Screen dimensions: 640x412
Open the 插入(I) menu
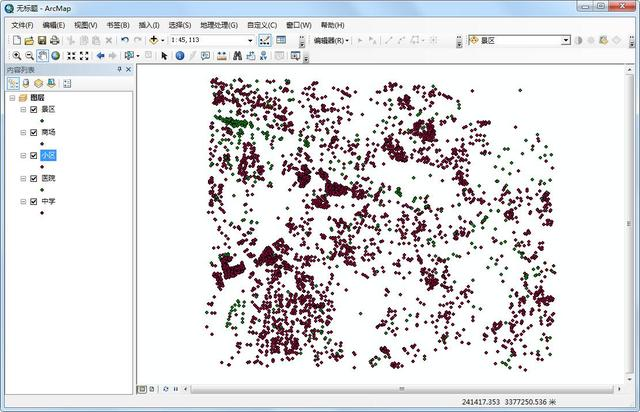[149, 25]
